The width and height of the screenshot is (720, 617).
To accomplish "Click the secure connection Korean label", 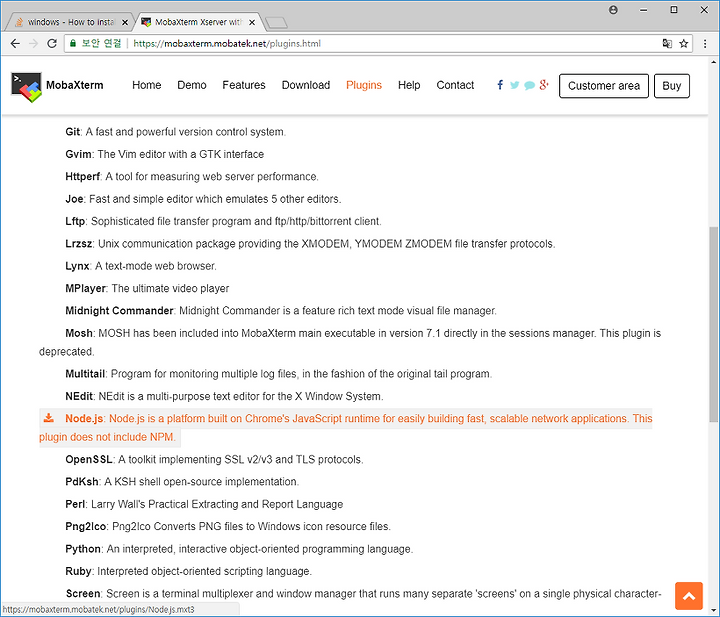I will [101, 43].
